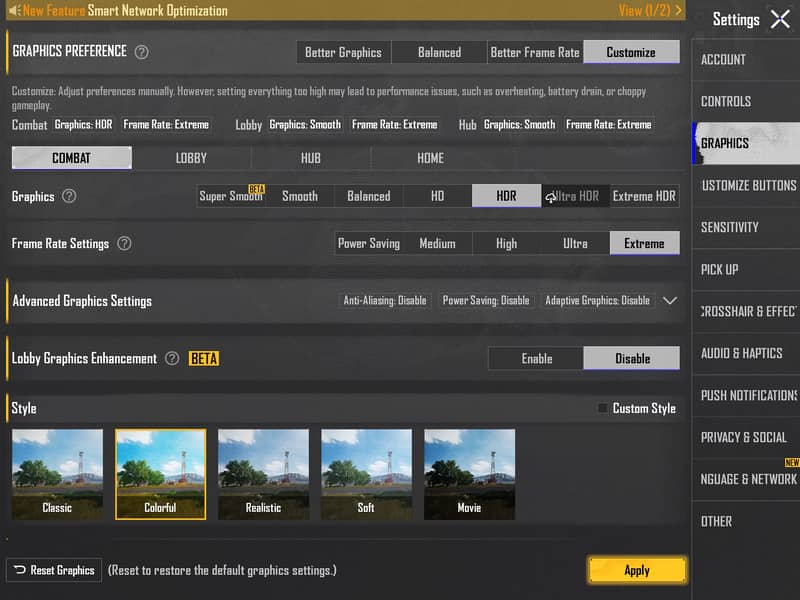Select the Better Frame Rate preference

coord(535,52)
